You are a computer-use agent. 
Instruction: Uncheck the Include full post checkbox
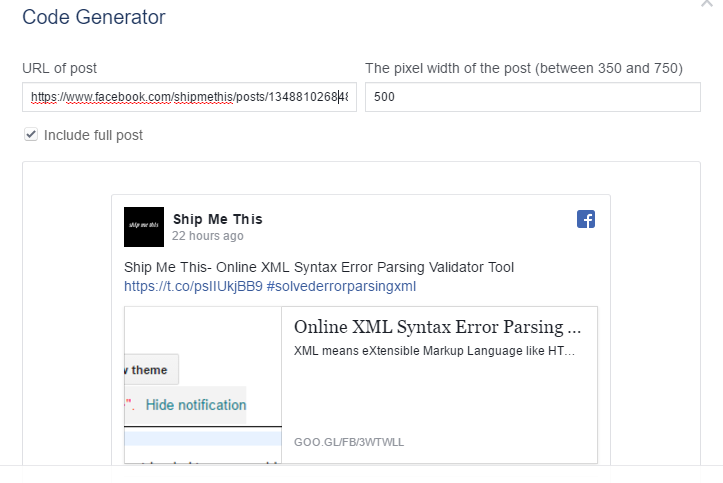[x=31, y=135]
